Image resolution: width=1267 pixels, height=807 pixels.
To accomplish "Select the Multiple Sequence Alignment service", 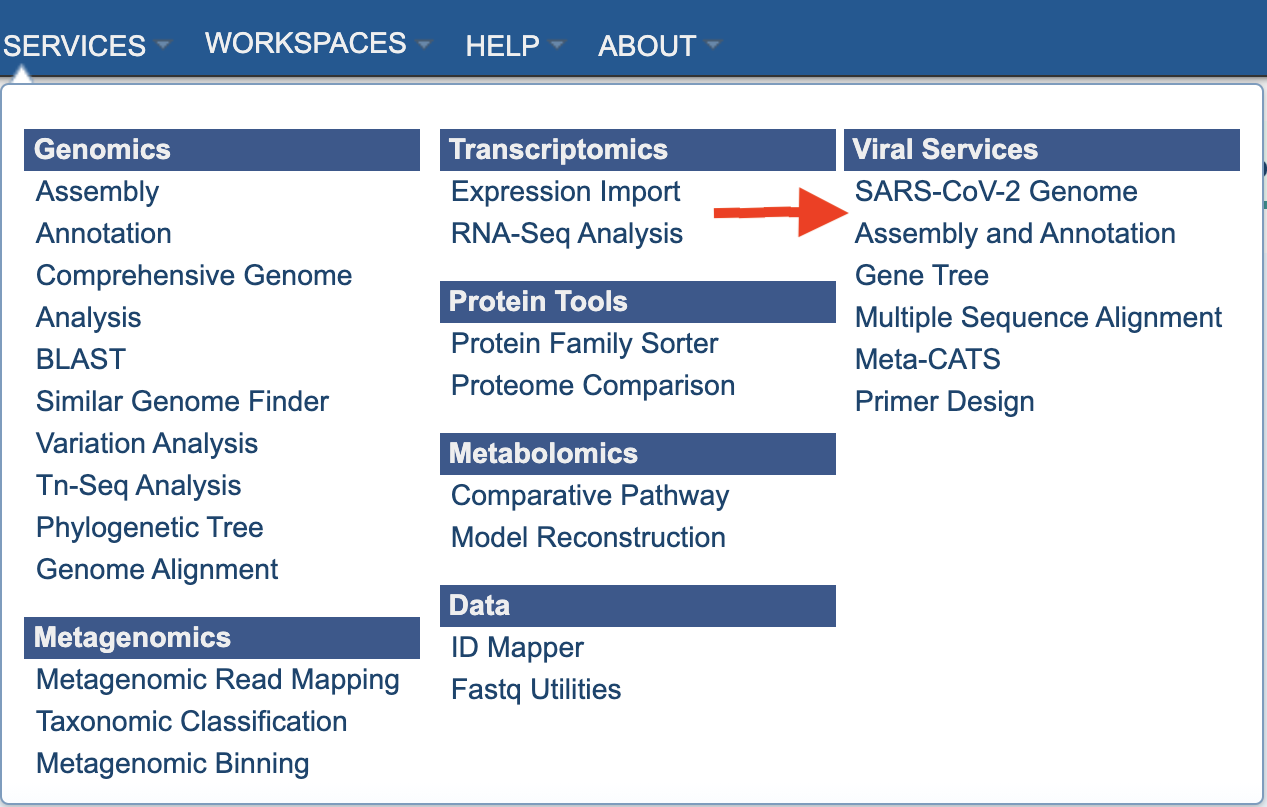I will coord(1038,317).
